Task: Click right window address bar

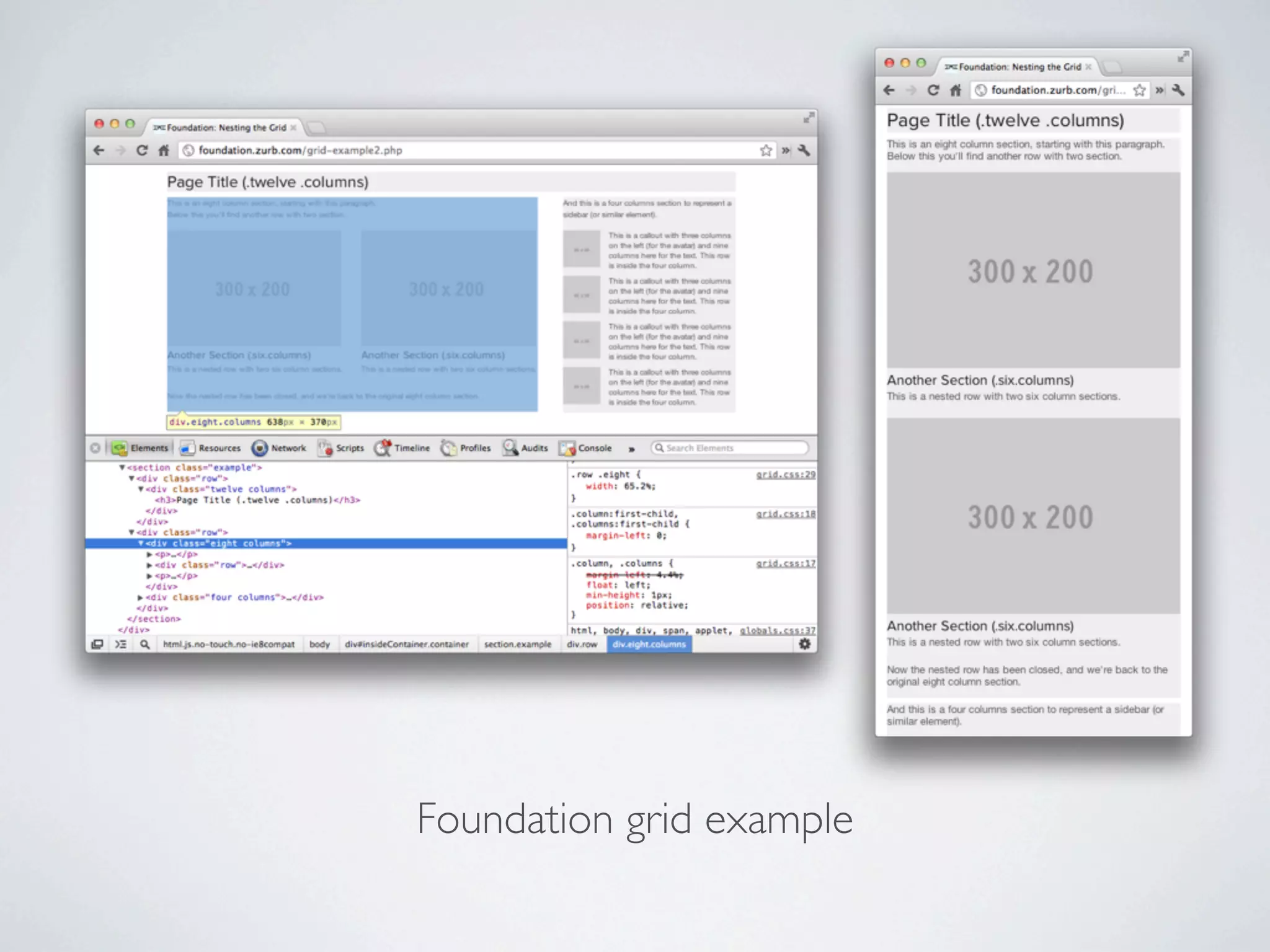Action: (1060, 90)
